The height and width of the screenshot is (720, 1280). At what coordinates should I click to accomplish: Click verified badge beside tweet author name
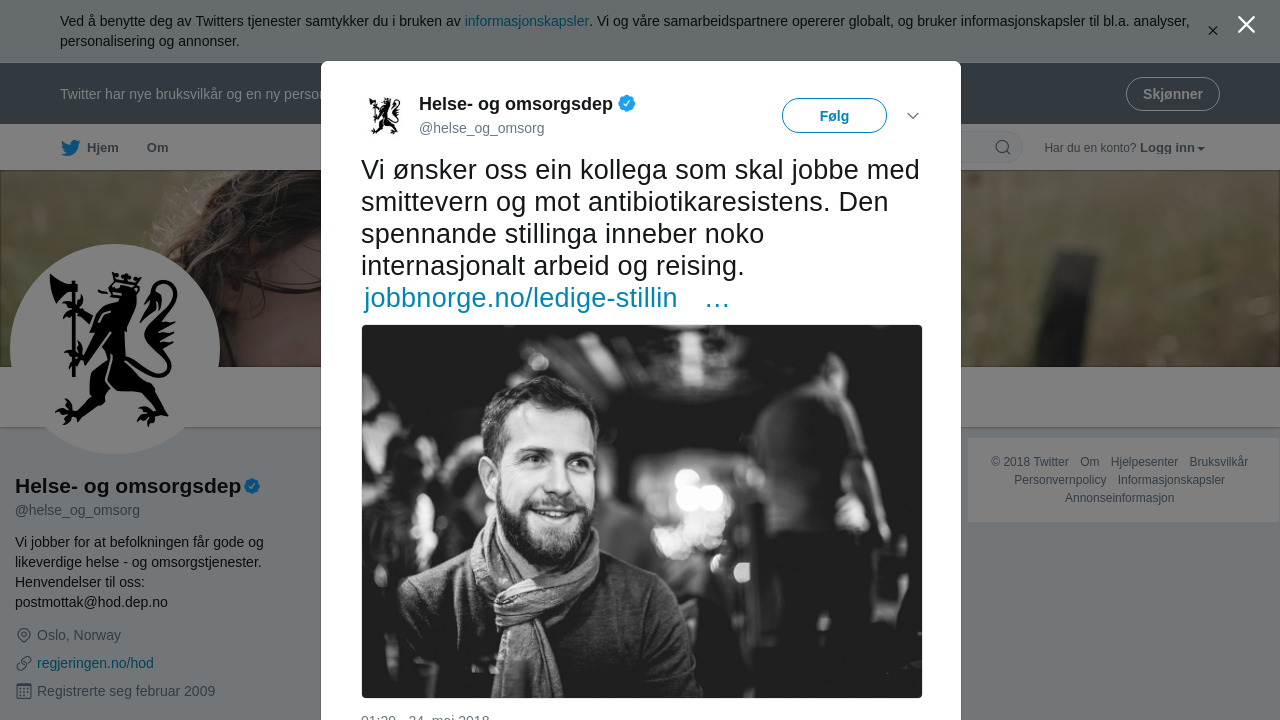(x=627, y=103)
